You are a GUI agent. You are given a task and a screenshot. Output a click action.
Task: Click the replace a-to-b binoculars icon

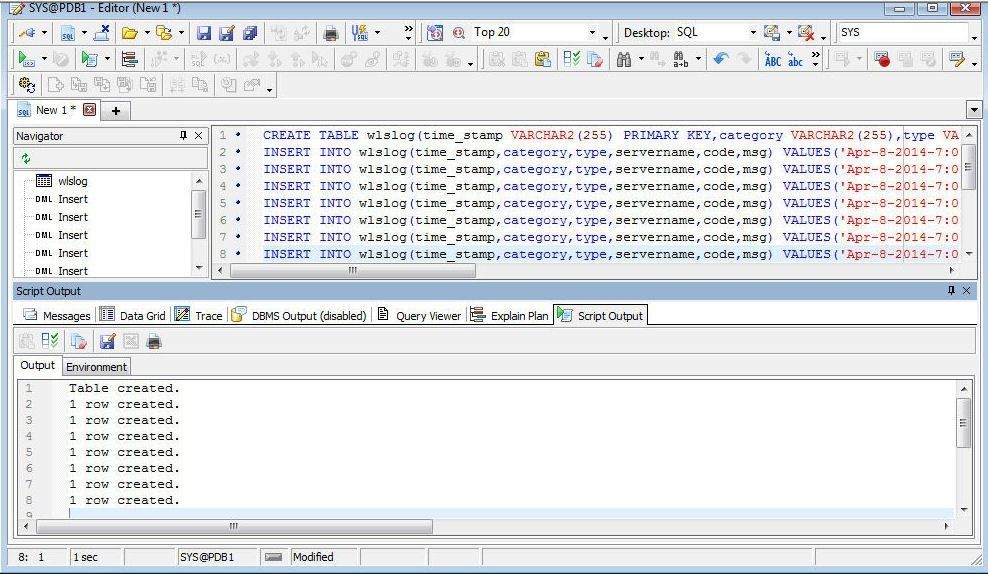click(681, 59)
